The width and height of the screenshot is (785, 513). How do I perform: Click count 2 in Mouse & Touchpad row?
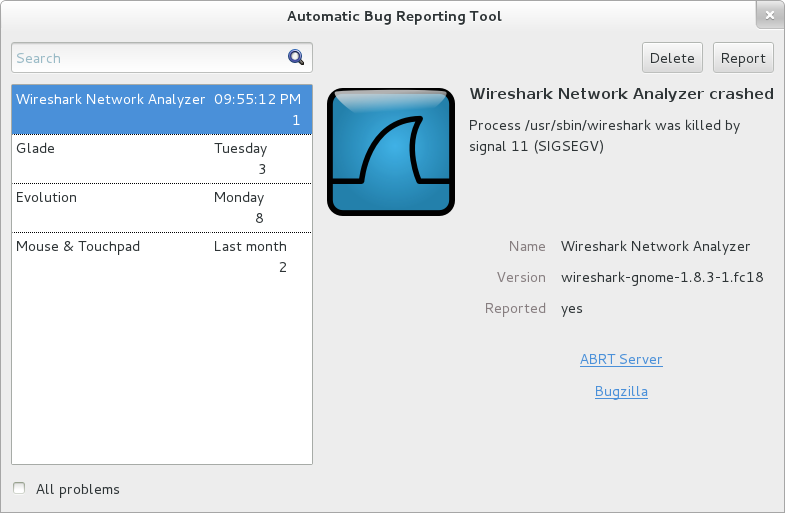[x=283, y=267]
